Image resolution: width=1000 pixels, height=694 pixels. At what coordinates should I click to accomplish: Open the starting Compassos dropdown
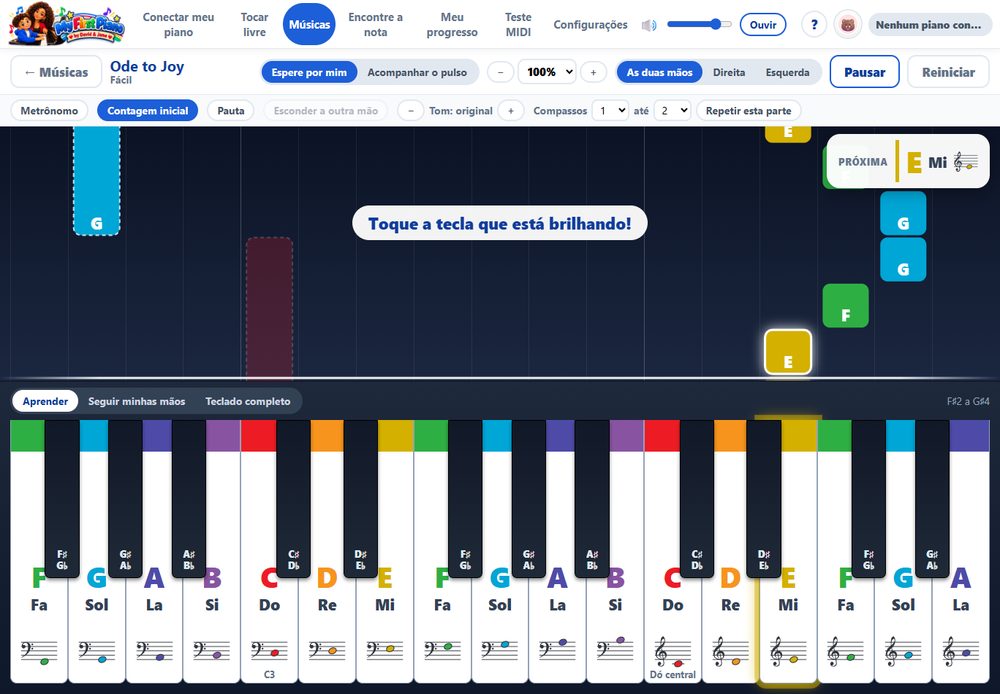(x=610, y=110)
